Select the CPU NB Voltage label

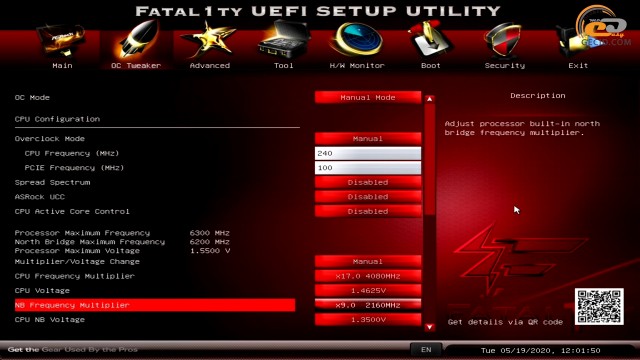pyautogui.click(x=50, y=320)
